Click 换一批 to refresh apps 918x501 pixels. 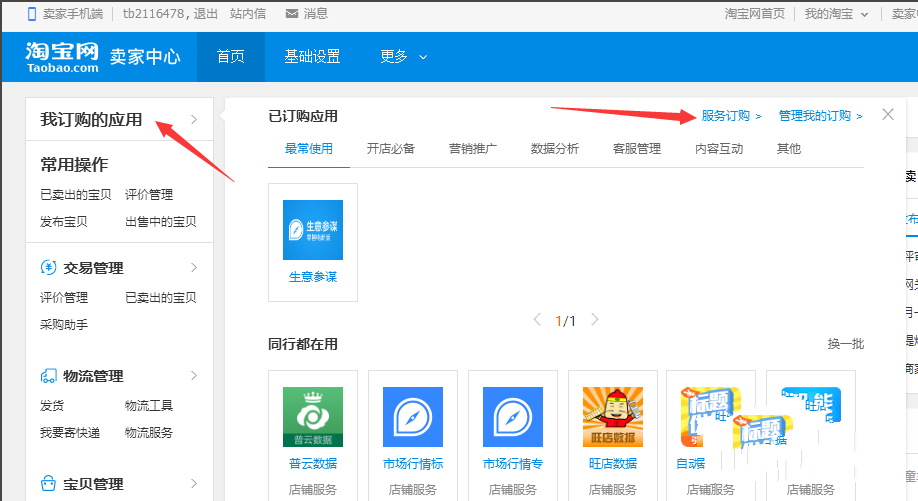(846, 344)
